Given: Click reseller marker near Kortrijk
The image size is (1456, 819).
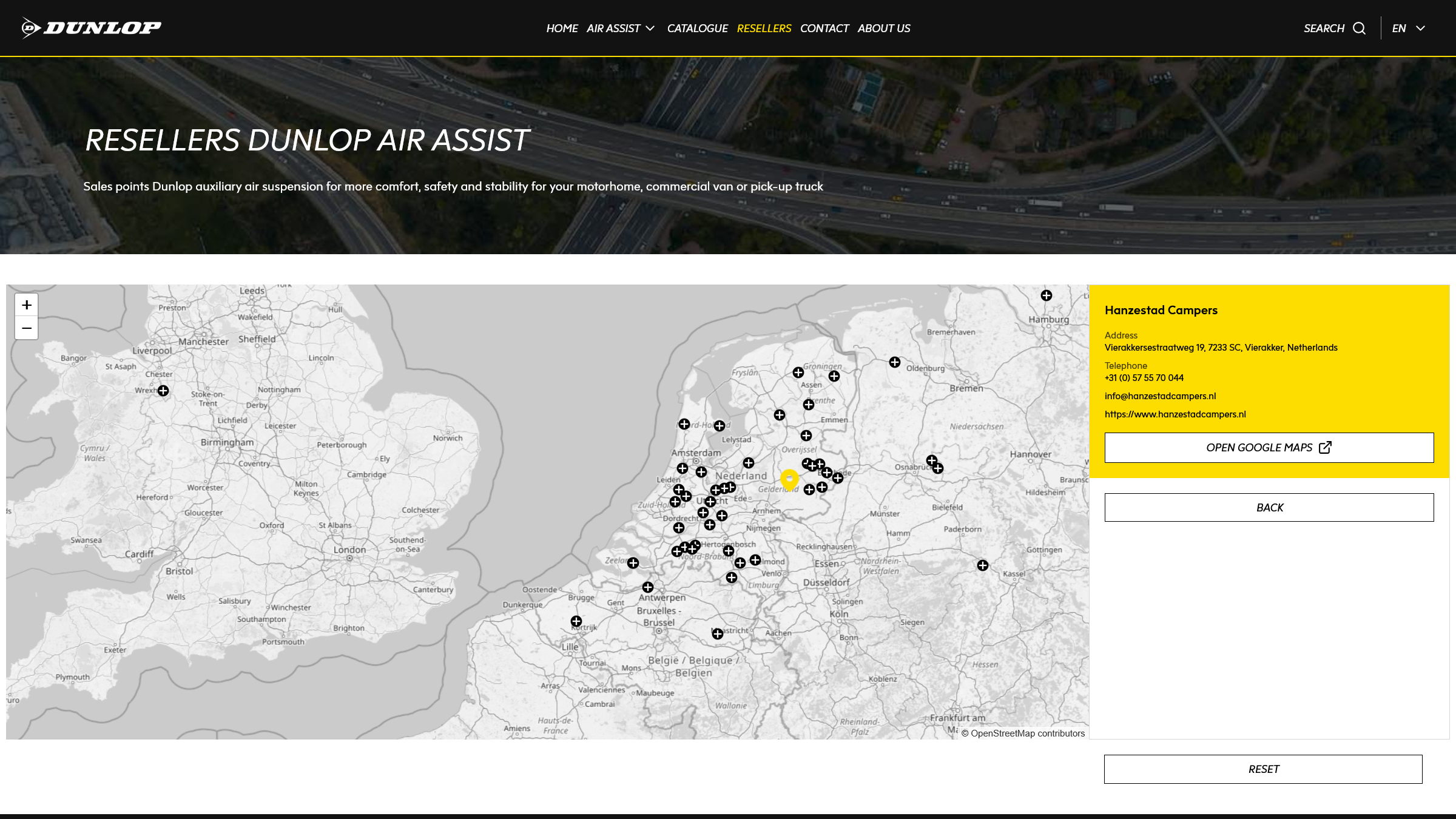Looking at the screenshot, I should 576,621.
